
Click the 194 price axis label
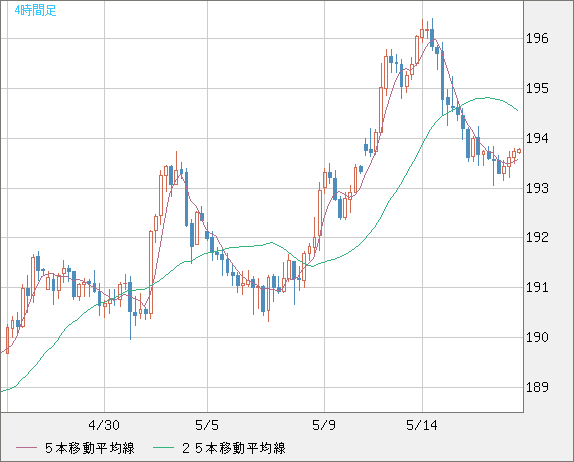click(537, 138)
